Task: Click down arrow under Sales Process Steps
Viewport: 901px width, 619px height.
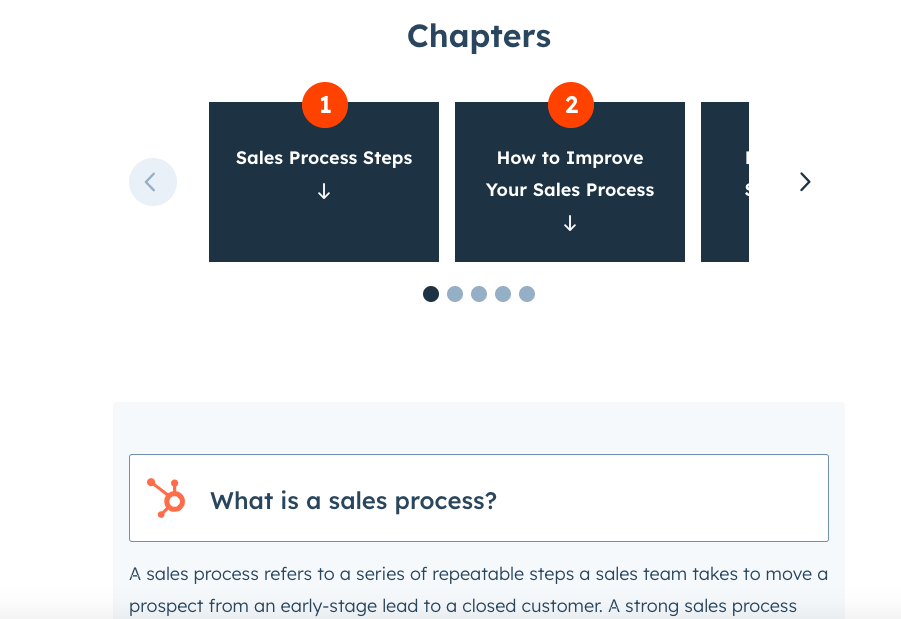Action: click(x=324, y=192)
